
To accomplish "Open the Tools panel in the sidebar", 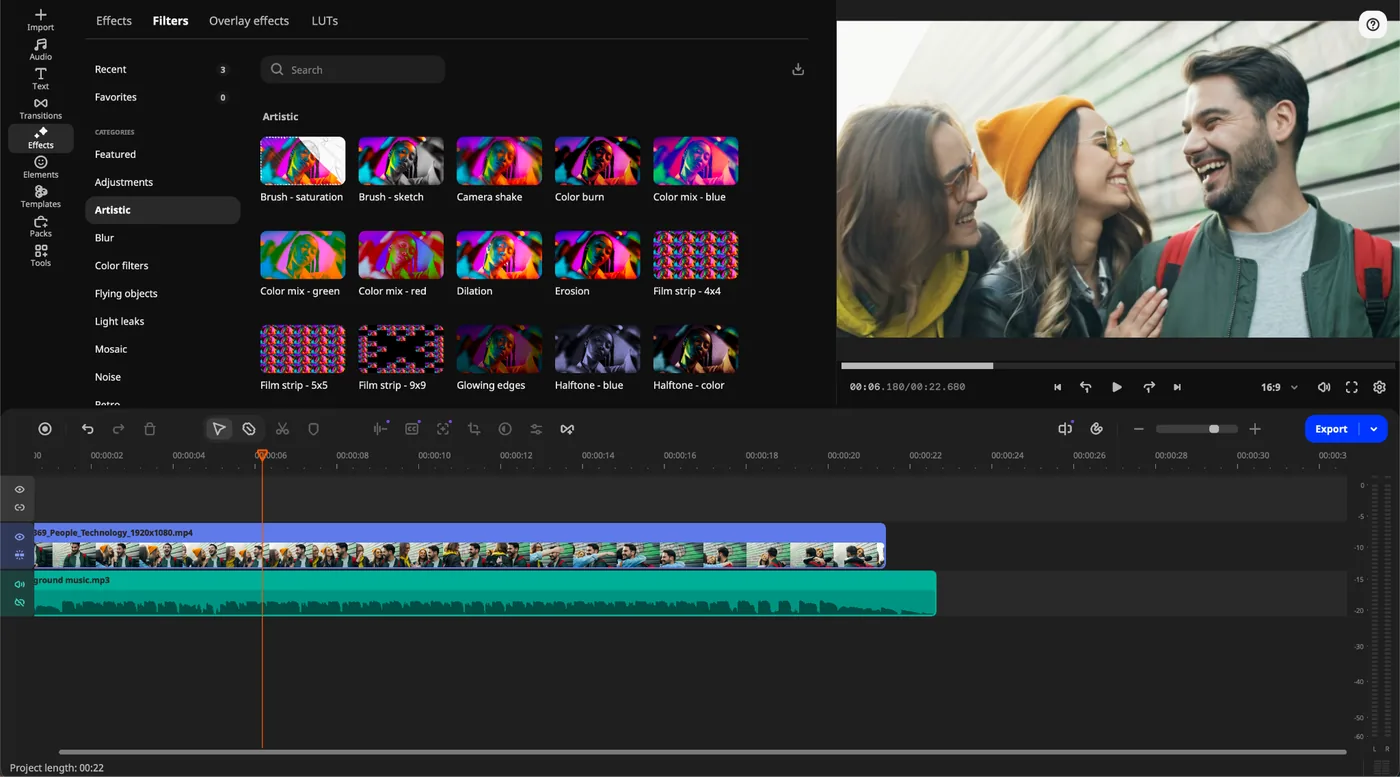I will pos(41,256).
